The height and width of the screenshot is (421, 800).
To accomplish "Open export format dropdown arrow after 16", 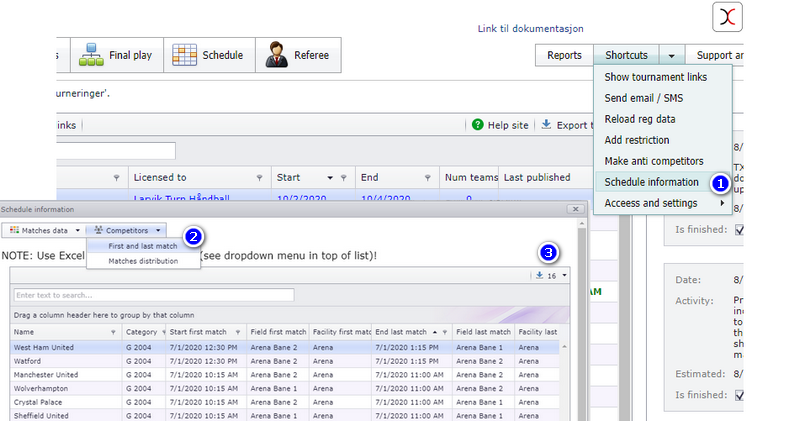I will coord(564,275).
